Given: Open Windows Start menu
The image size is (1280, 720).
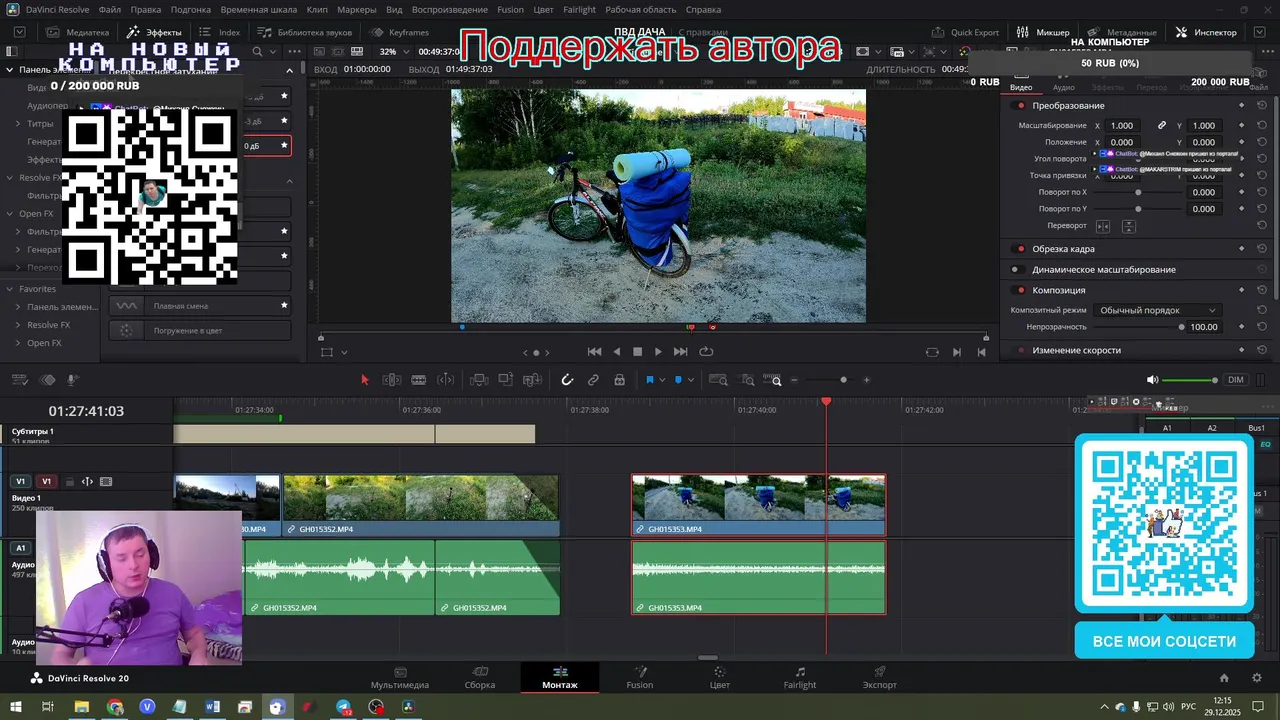Looking at the screenshot, I should point(18,707).
